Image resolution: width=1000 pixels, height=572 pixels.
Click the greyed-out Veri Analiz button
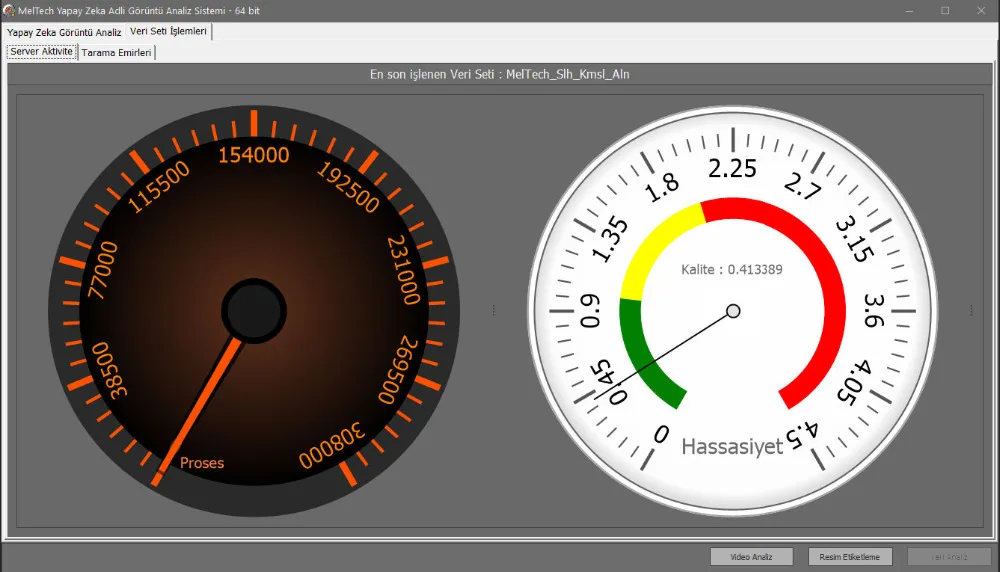(x=949, y=557)
